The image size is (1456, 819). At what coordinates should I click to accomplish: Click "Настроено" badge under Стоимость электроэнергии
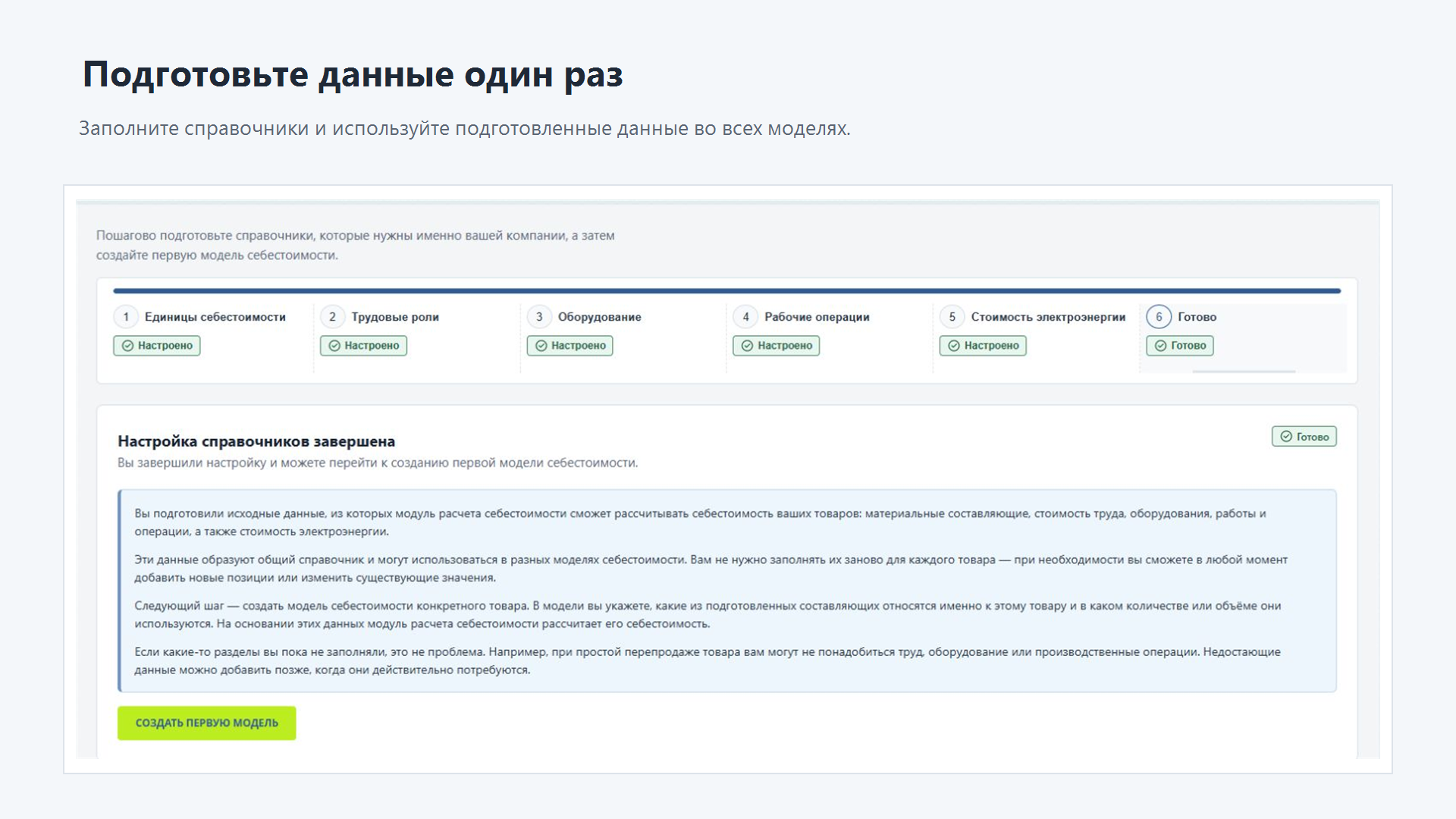983,346
